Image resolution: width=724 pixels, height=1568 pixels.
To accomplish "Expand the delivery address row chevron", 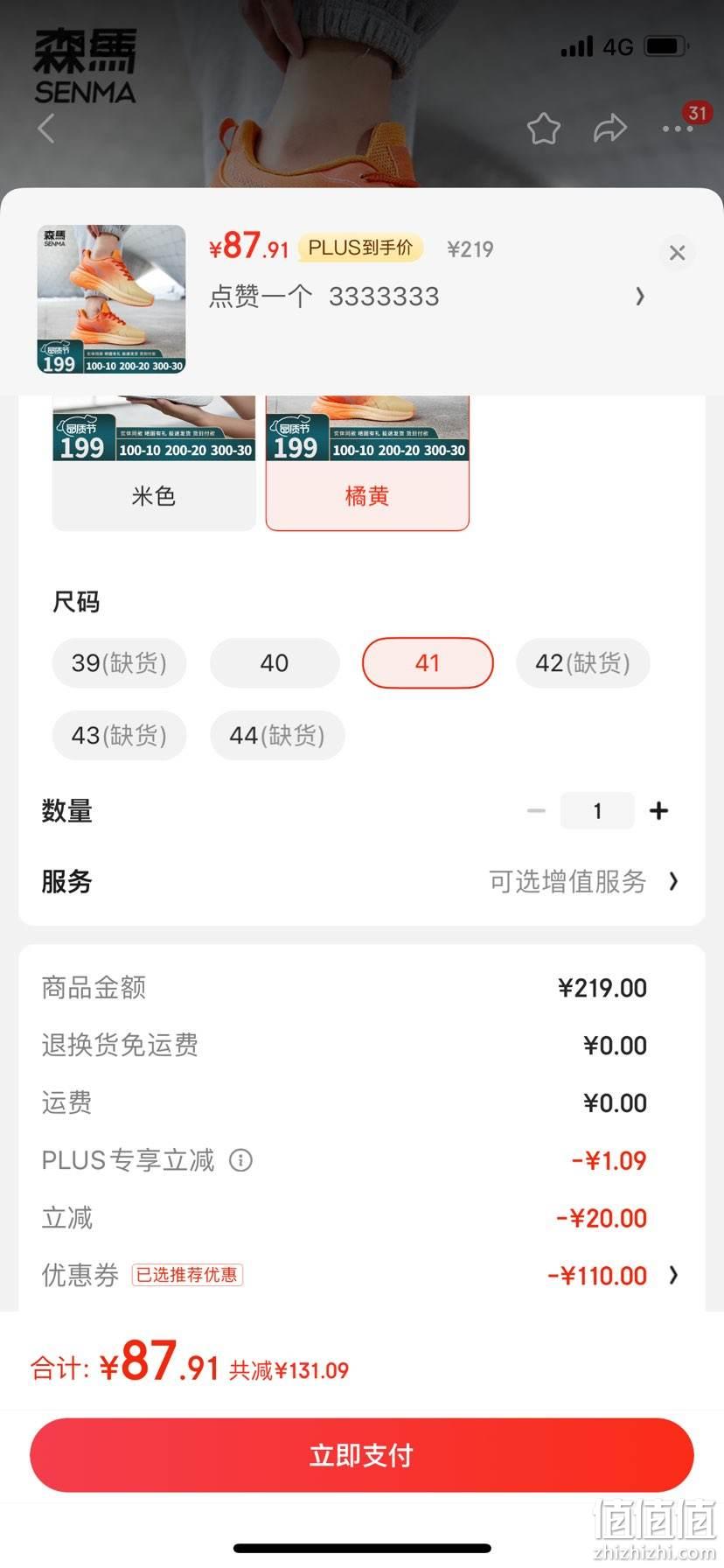I will pos(640,297).
